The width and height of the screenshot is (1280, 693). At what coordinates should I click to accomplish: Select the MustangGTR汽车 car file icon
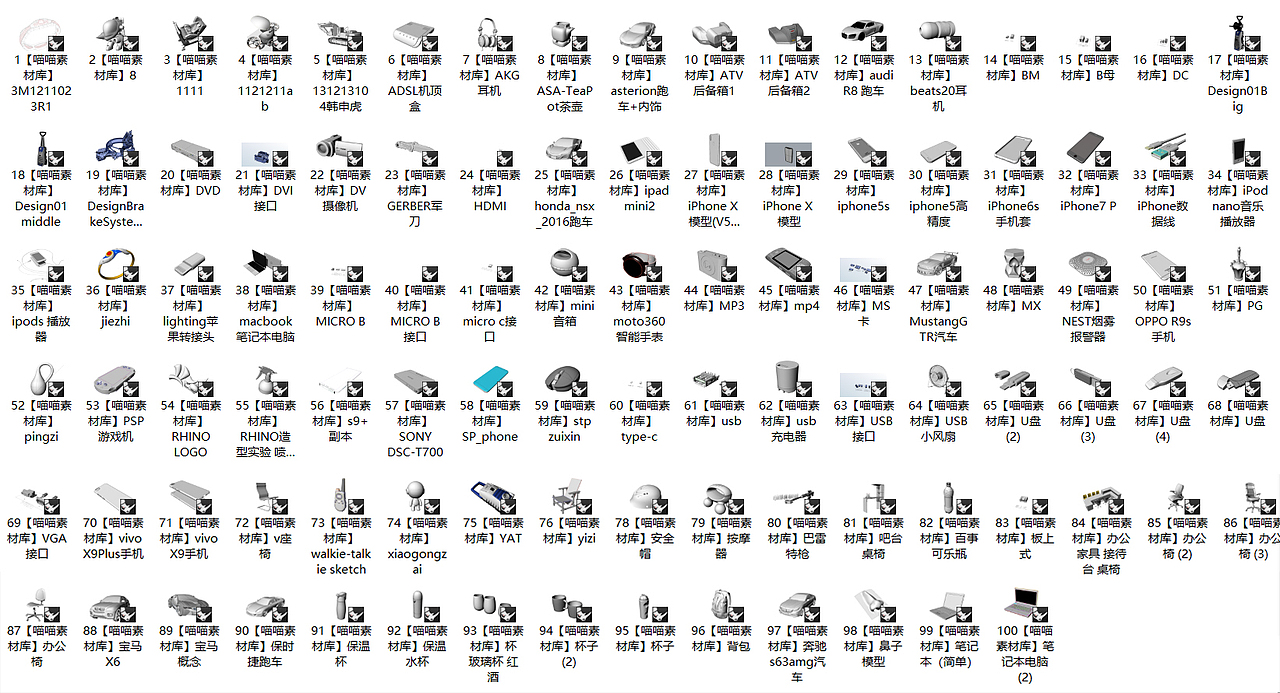(x=938, y=266)
